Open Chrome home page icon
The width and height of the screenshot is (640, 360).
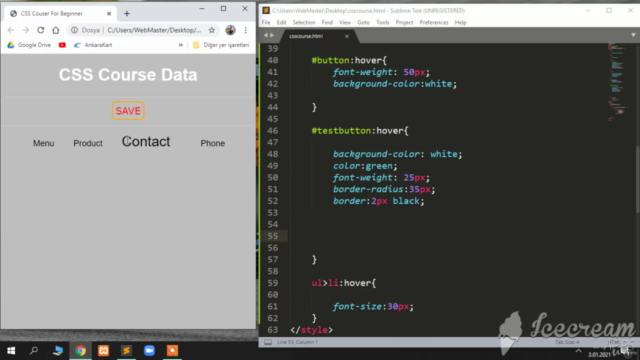tap(56, 30)
